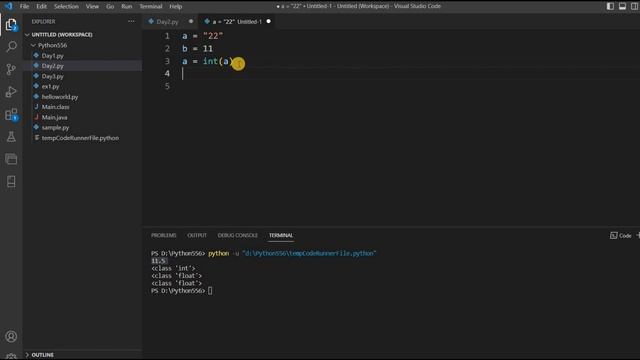Open the View menu
This screenshot has height=360, width=640.
click(x=92, y=7)
